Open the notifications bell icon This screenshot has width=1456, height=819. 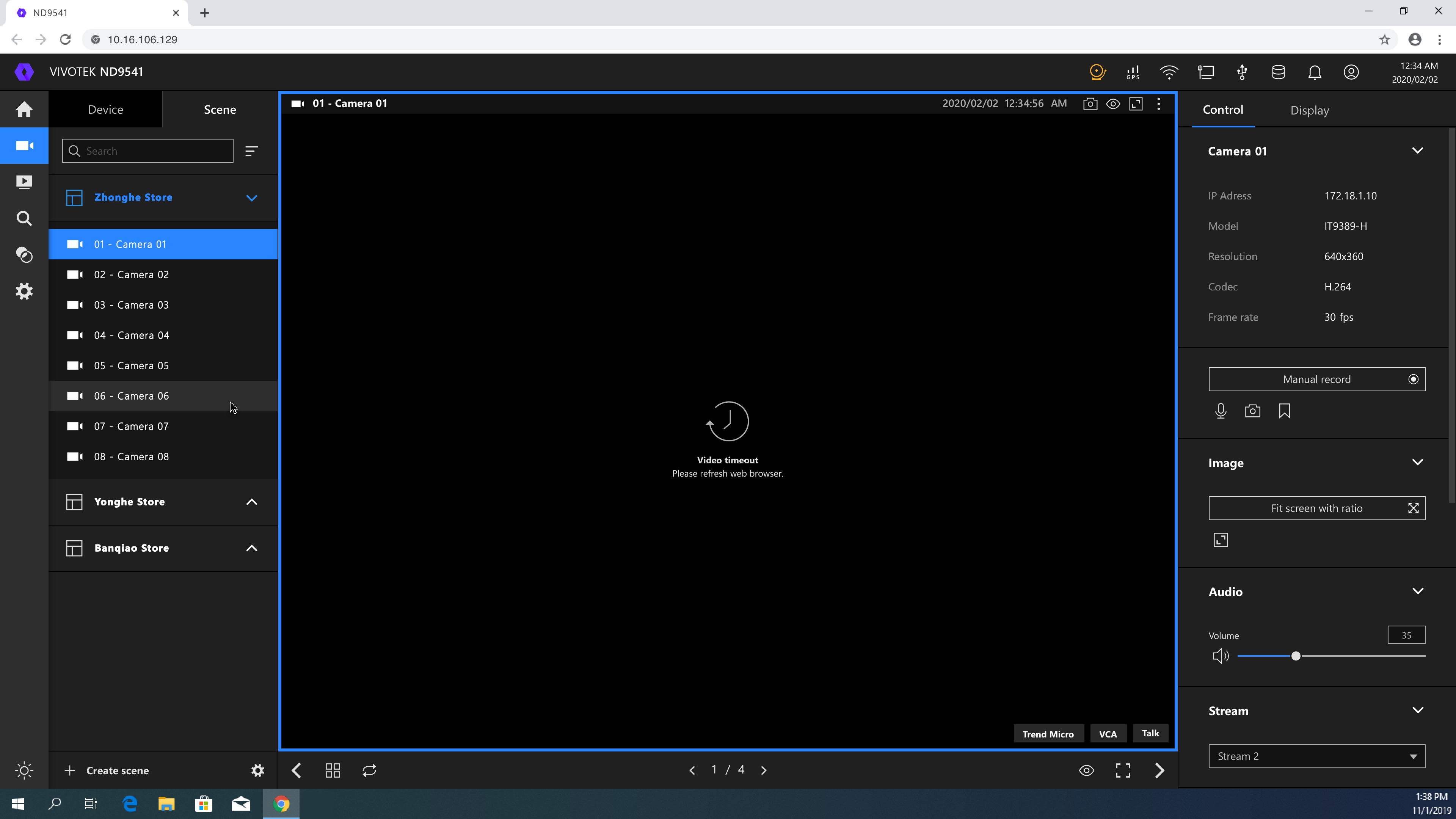1315,72
